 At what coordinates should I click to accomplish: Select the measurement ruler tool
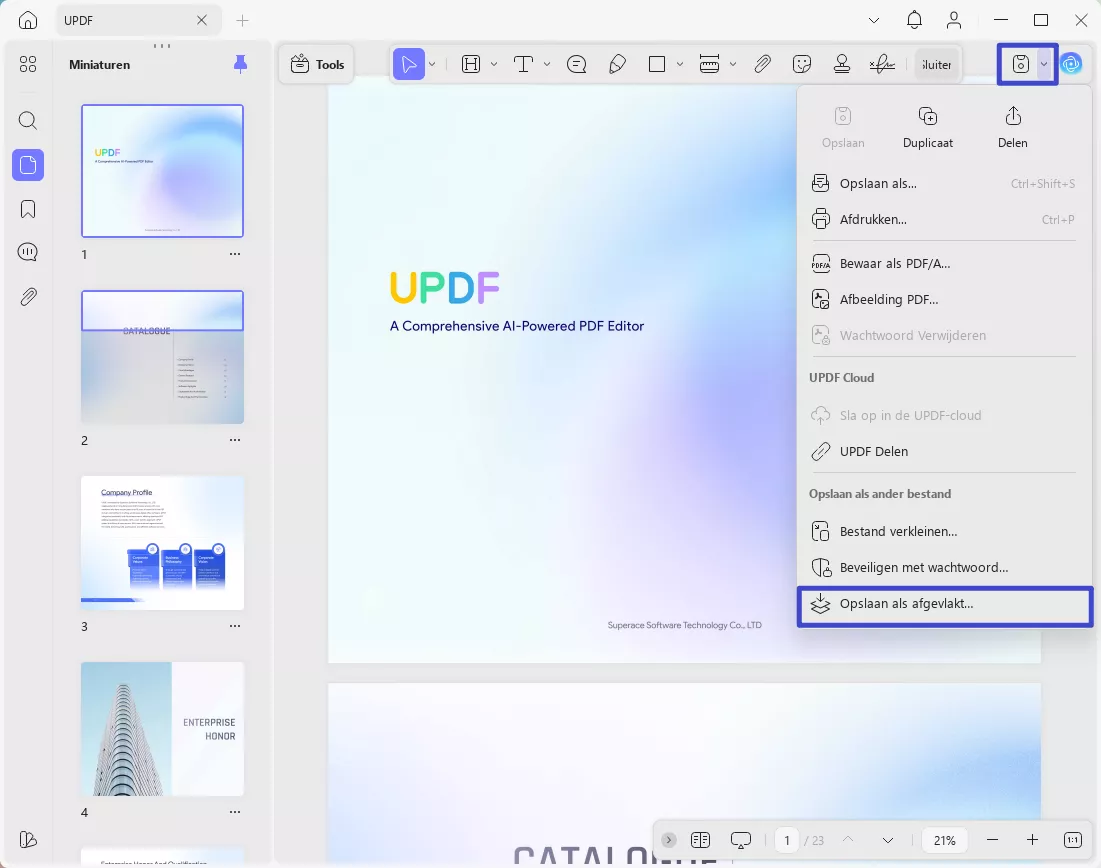pos(709,65)
